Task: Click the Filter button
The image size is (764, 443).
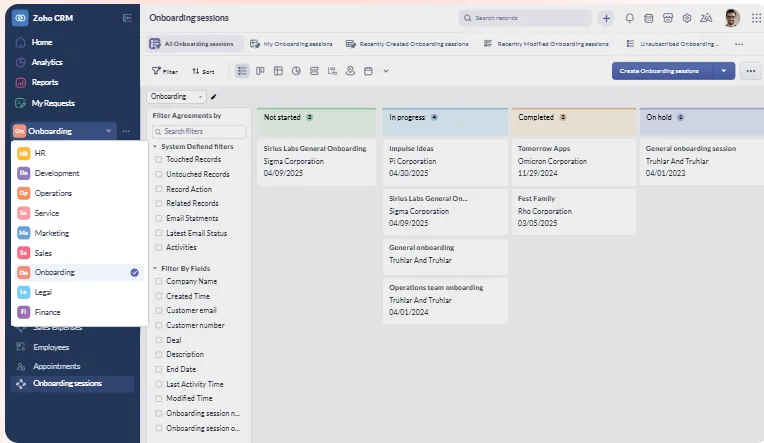Action: [x=165, y=71]
